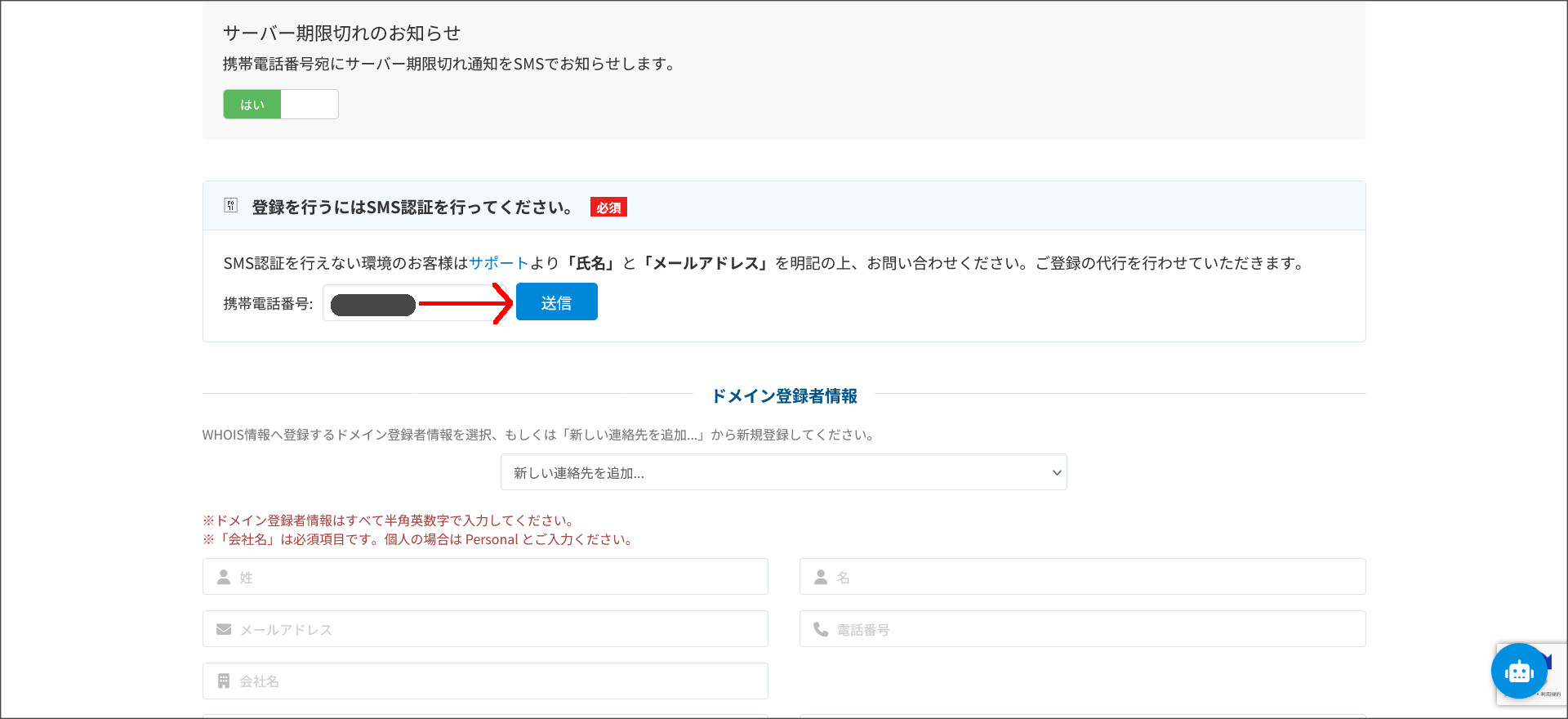Click the white half of the はい toggle
This screenshot has height=719, width=1568.
[x=310, y=105]
